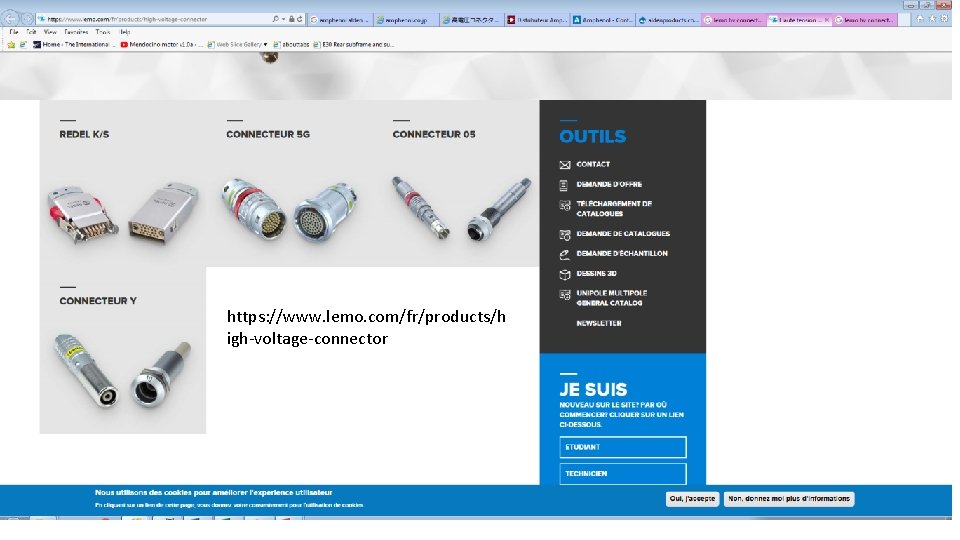Open the DEMANDE D'ÉCHANTILLON link
Image resolution: width=960 pixels, height=540 pixels.
point(622,253)
